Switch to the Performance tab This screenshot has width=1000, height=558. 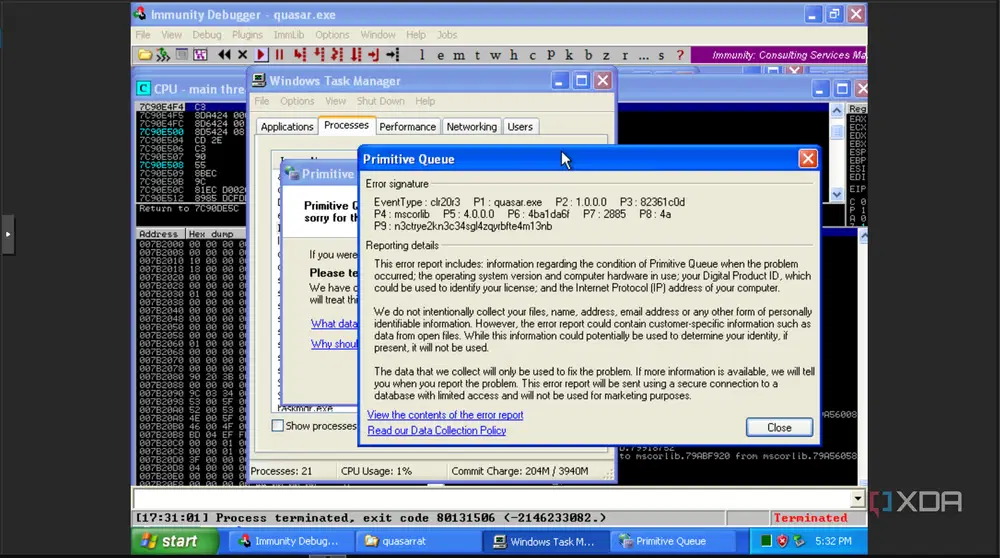point(408,126)
